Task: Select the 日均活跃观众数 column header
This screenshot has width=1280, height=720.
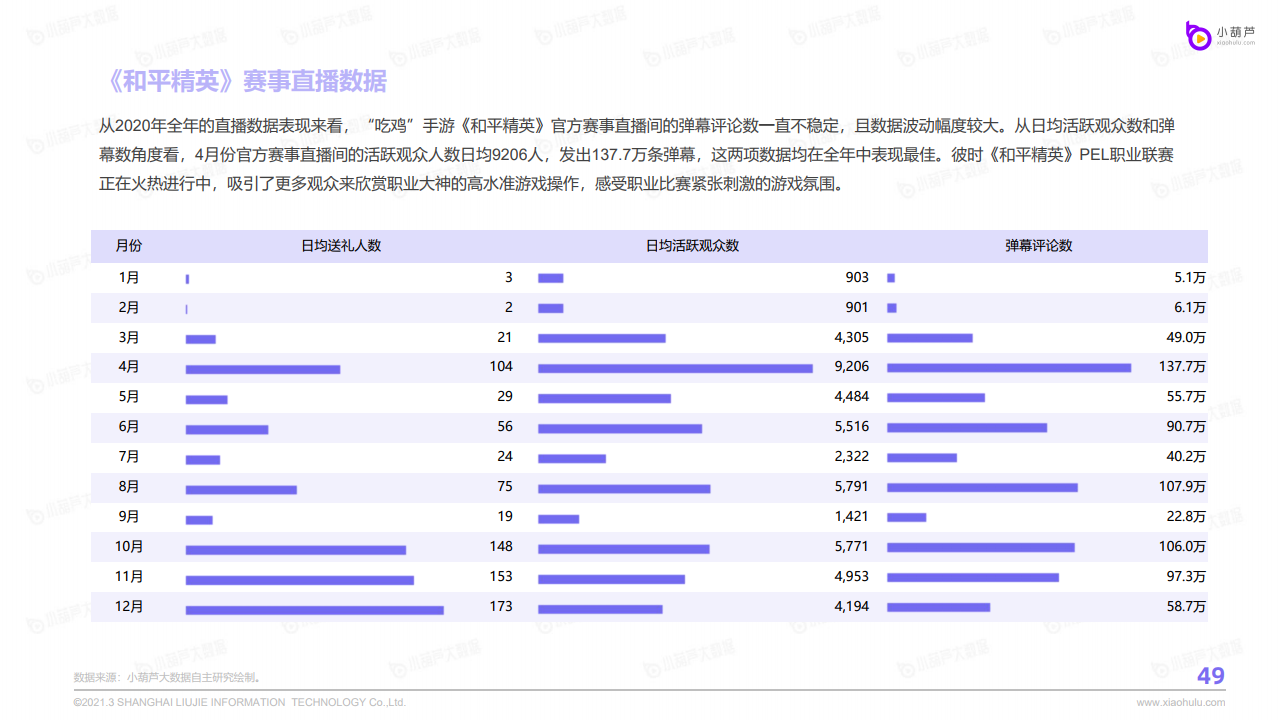Action: [x=692, y=246]
